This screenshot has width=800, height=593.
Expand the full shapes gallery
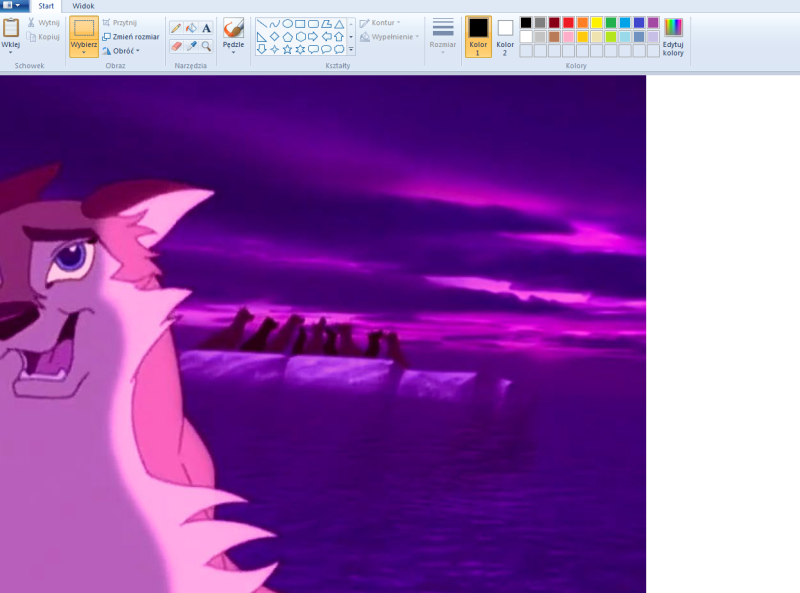point(351,50)
